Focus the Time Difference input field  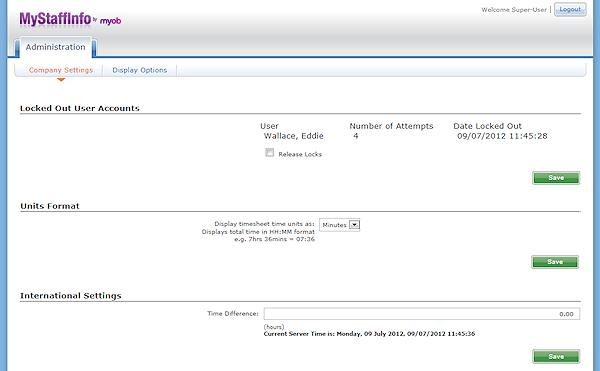click(422, 314)
